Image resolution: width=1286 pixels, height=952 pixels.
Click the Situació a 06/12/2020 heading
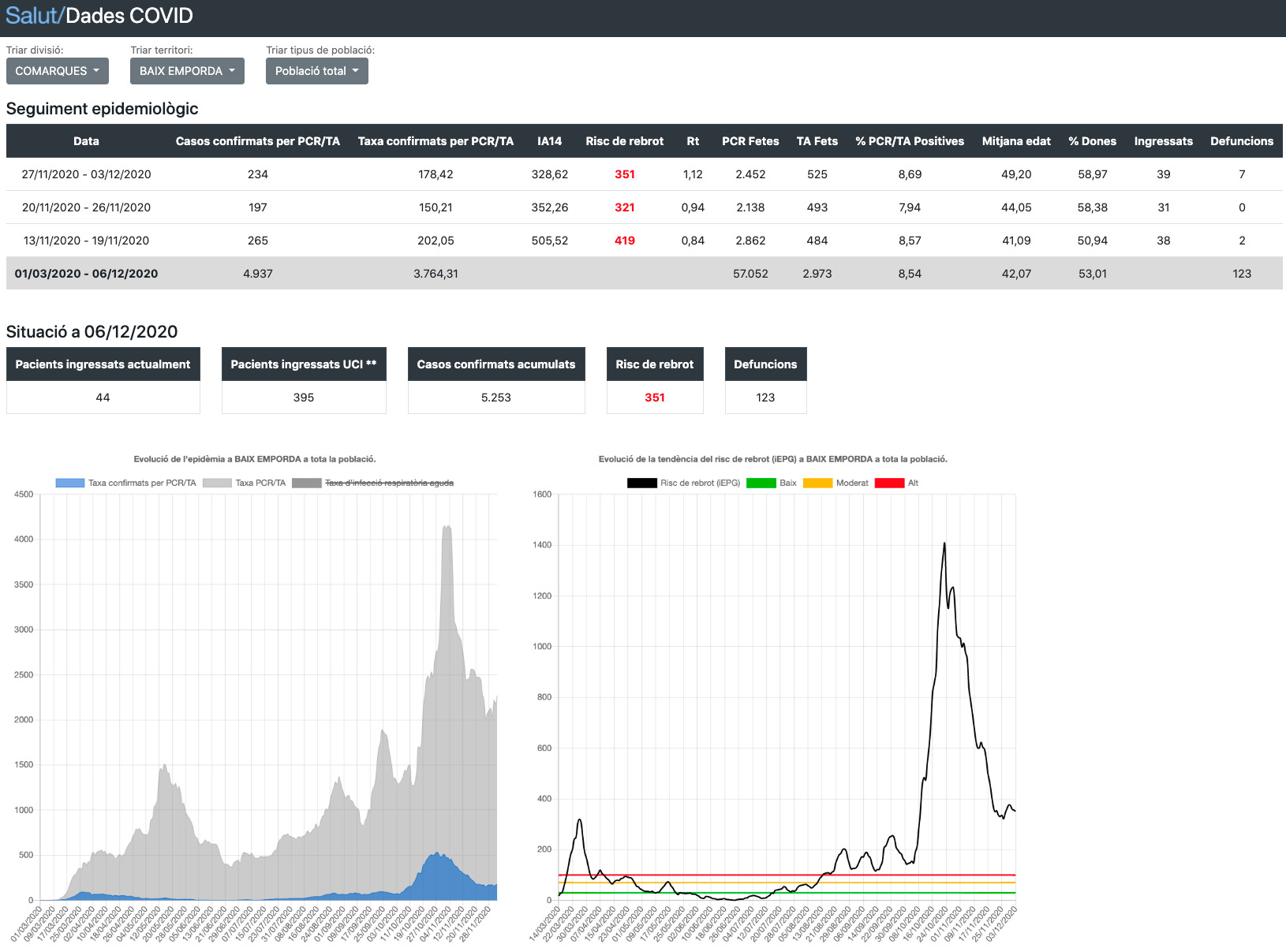92,332
